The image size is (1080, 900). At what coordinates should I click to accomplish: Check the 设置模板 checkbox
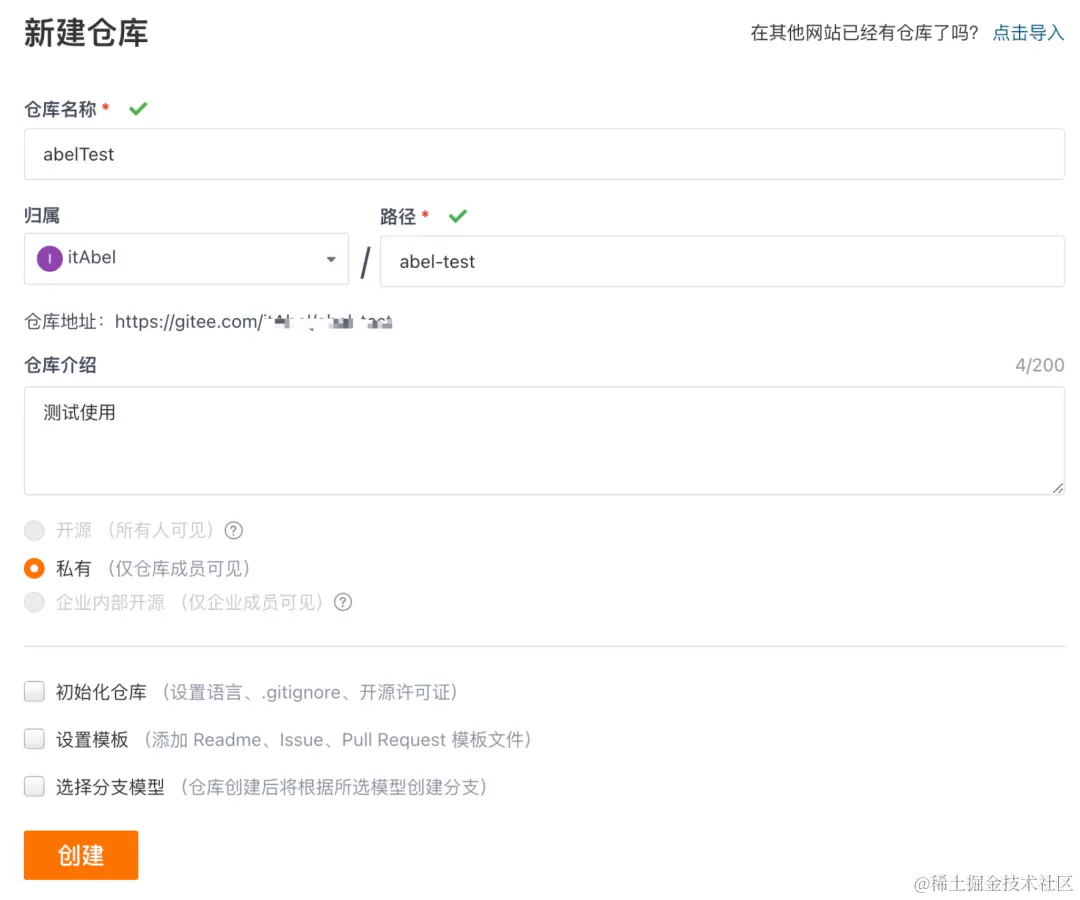click(34, 739)
